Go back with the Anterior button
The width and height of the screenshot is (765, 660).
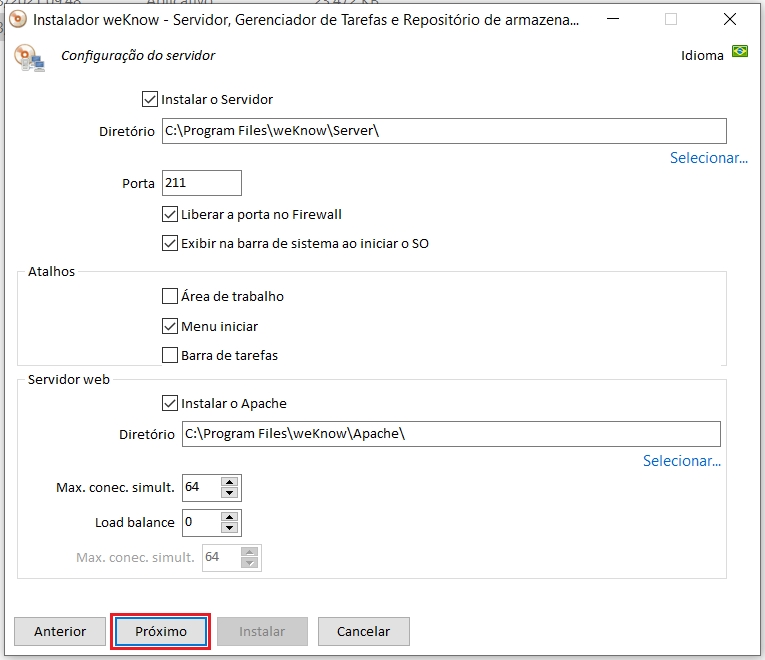(60, 632)
